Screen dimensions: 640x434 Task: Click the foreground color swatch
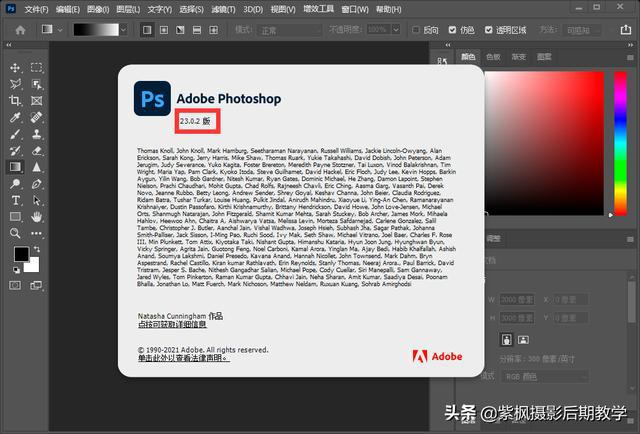[x=21, y=254]
